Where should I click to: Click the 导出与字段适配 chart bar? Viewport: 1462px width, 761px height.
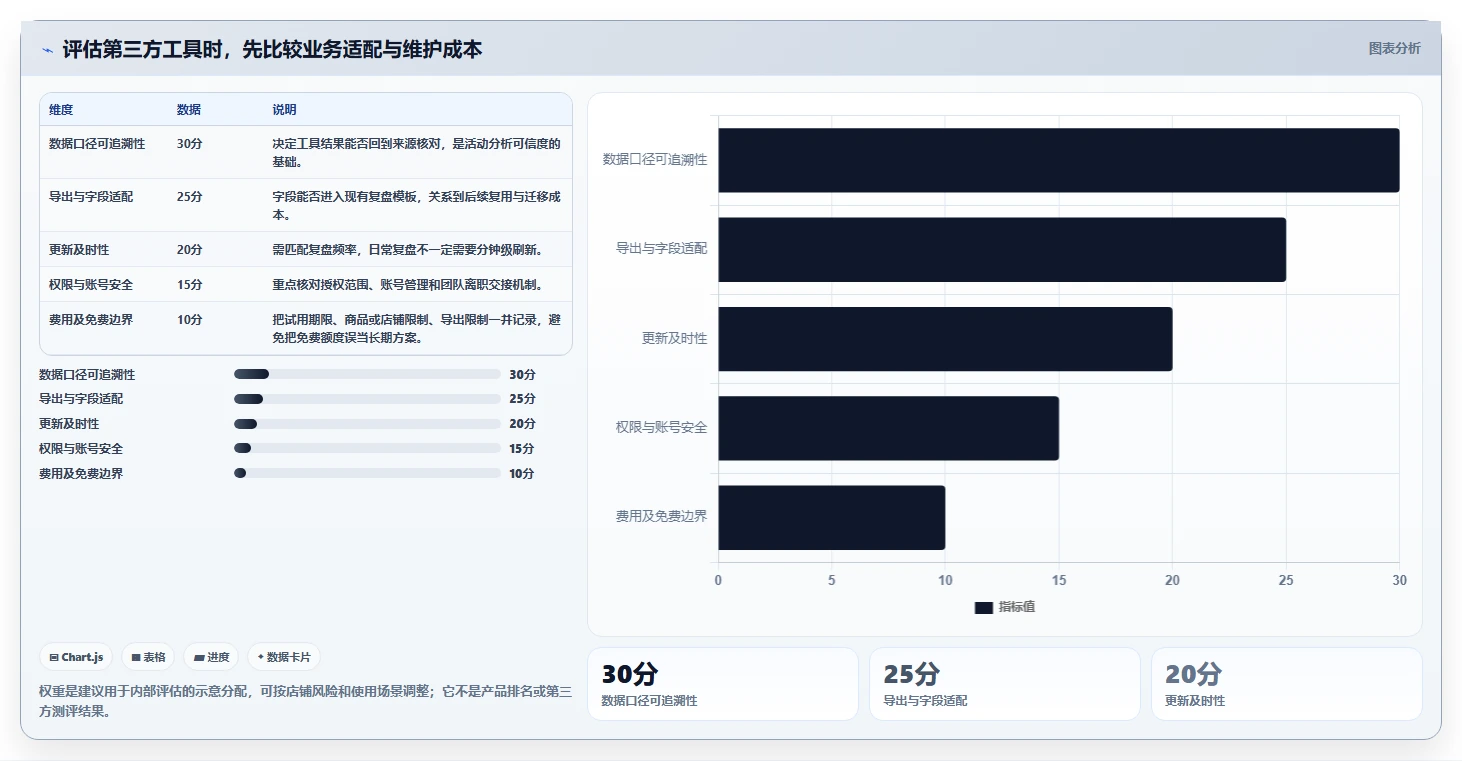click(1001, 249)
